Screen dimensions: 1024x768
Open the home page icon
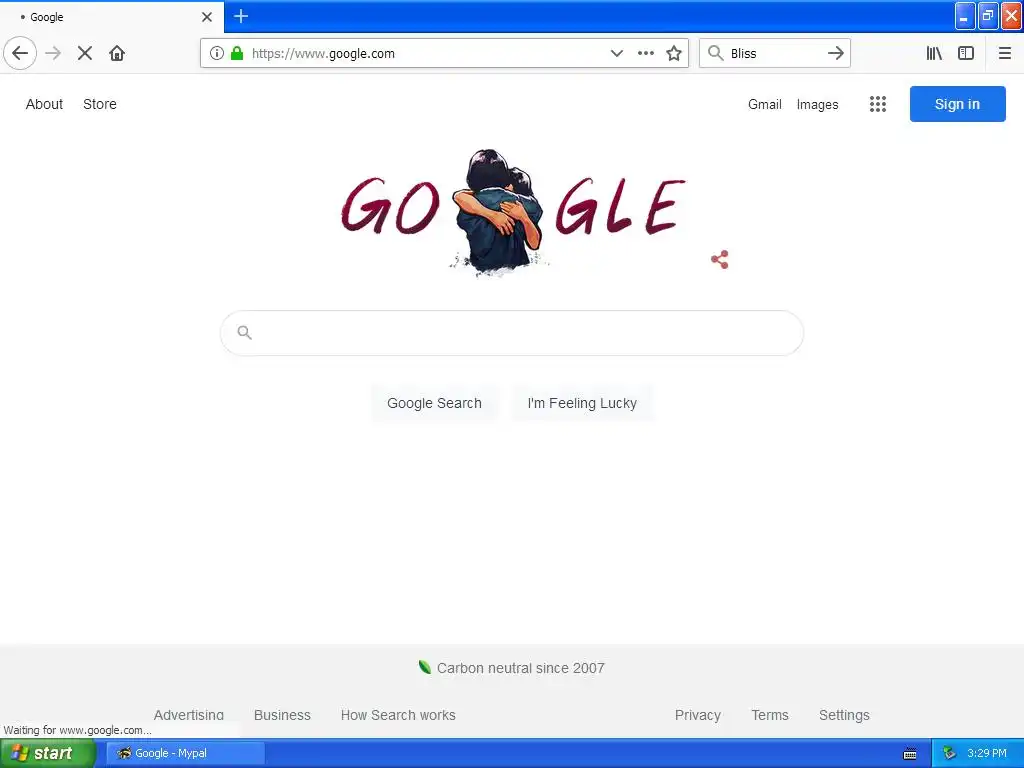(x=117, y=53)
